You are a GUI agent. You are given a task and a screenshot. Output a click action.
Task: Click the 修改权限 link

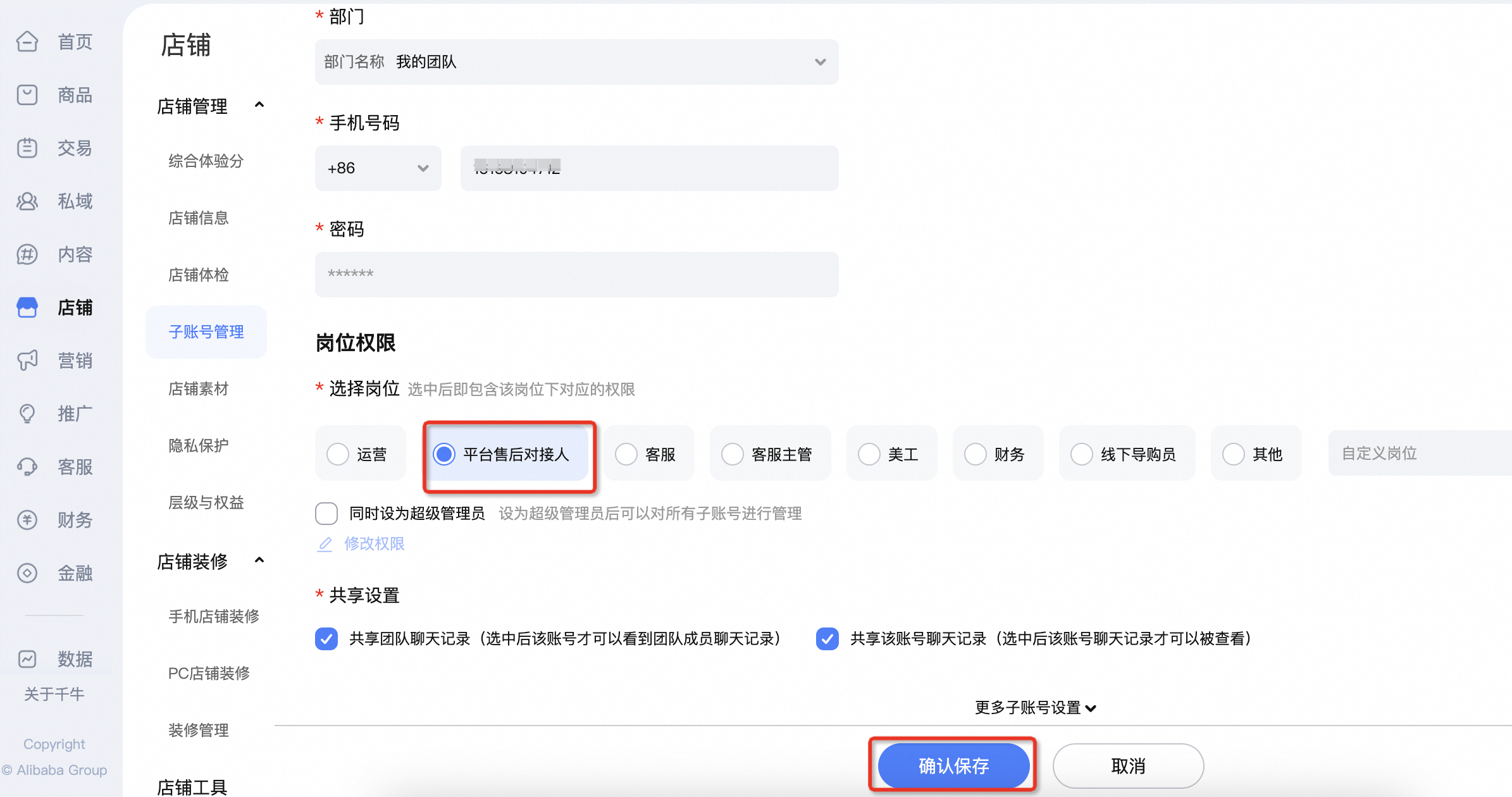tap(373, 544)
